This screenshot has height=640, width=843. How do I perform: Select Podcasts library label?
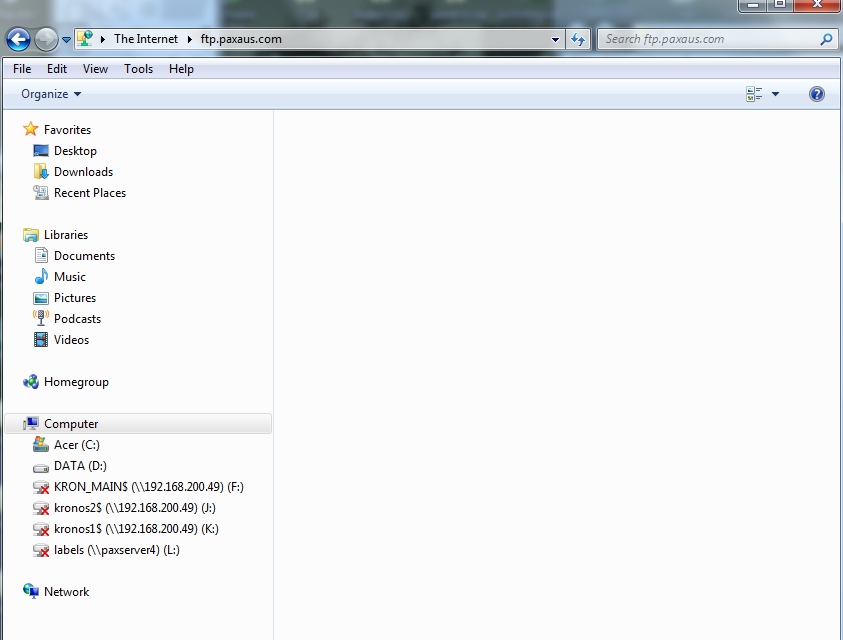pos(77,318)
